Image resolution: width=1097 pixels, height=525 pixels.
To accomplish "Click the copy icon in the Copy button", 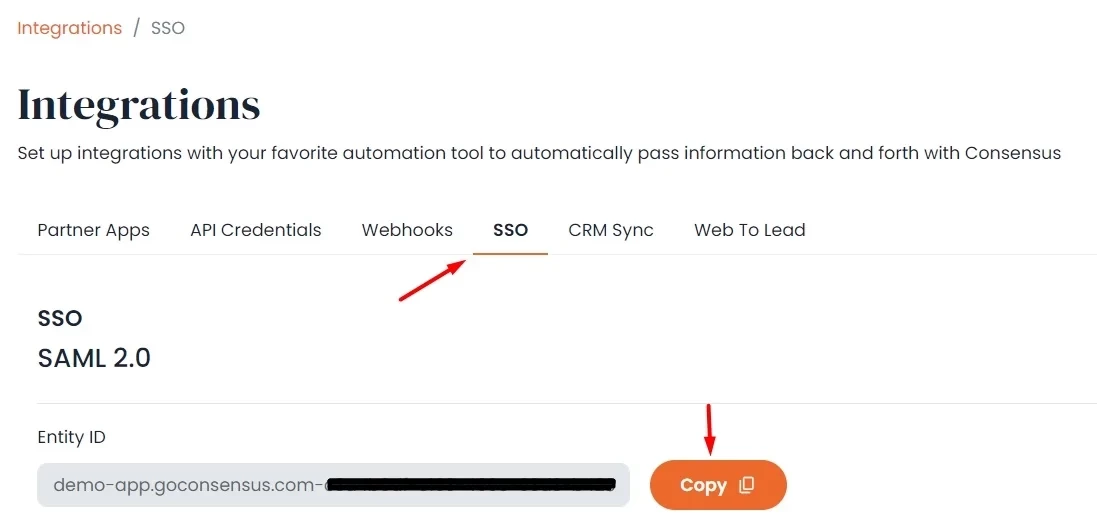I will (746, 485).
